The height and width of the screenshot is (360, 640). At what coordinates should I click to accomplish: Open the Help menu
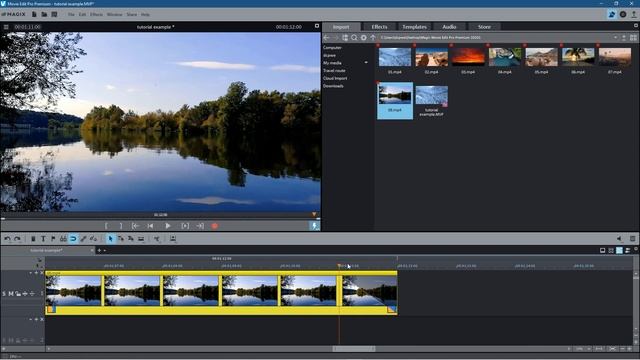coord(145,15)
